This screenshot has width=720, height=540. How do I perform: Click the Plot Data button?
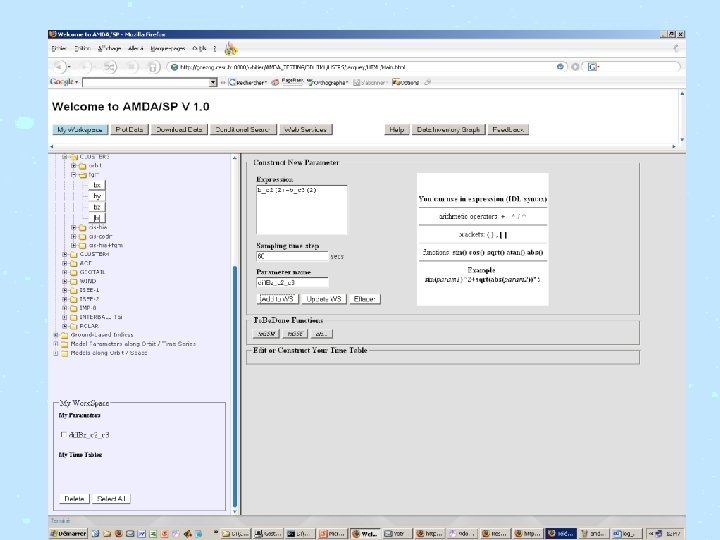[129, 129]
